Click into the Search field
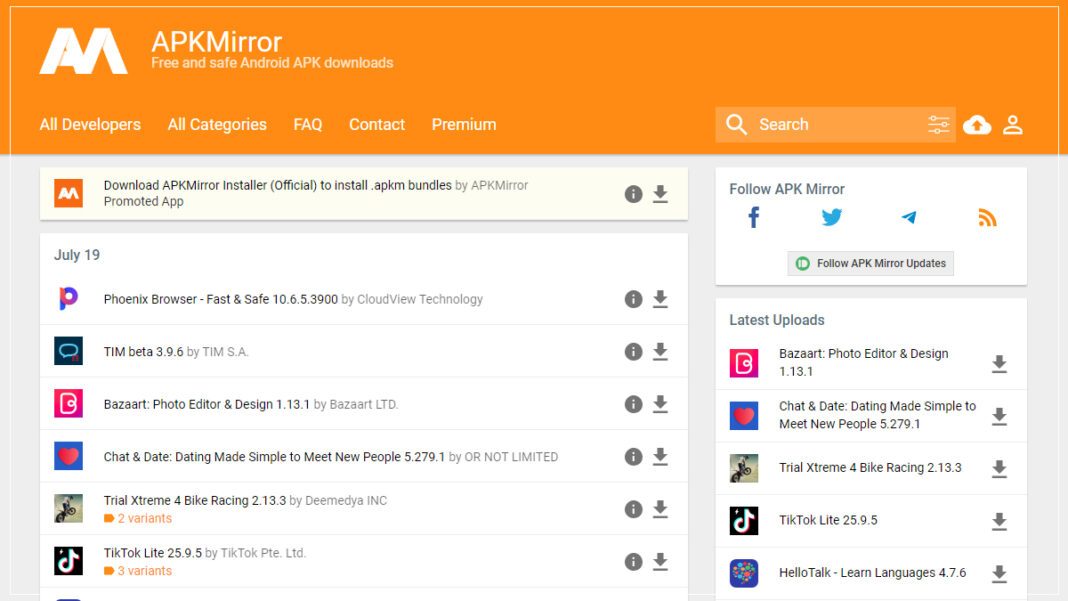The width and height of the screenshot is (1068, 601). point(836,125)
